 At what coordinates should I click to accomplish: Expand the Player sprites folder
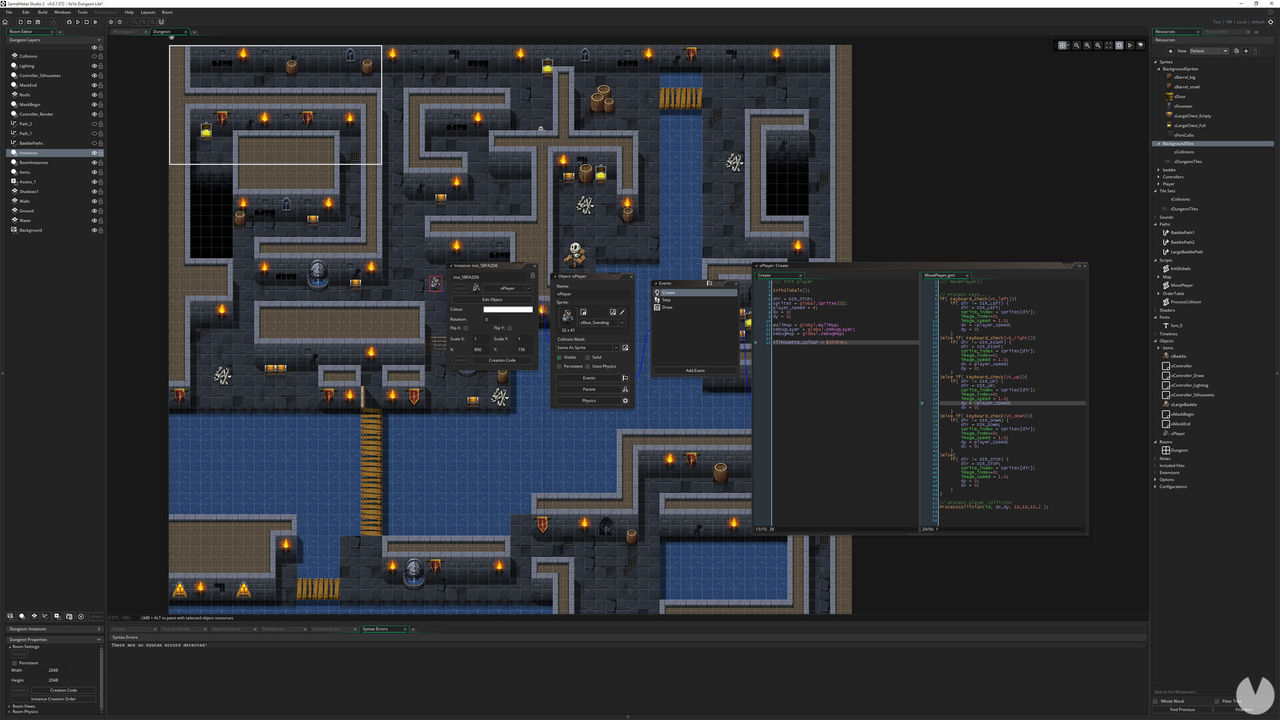coord(1159,184)
